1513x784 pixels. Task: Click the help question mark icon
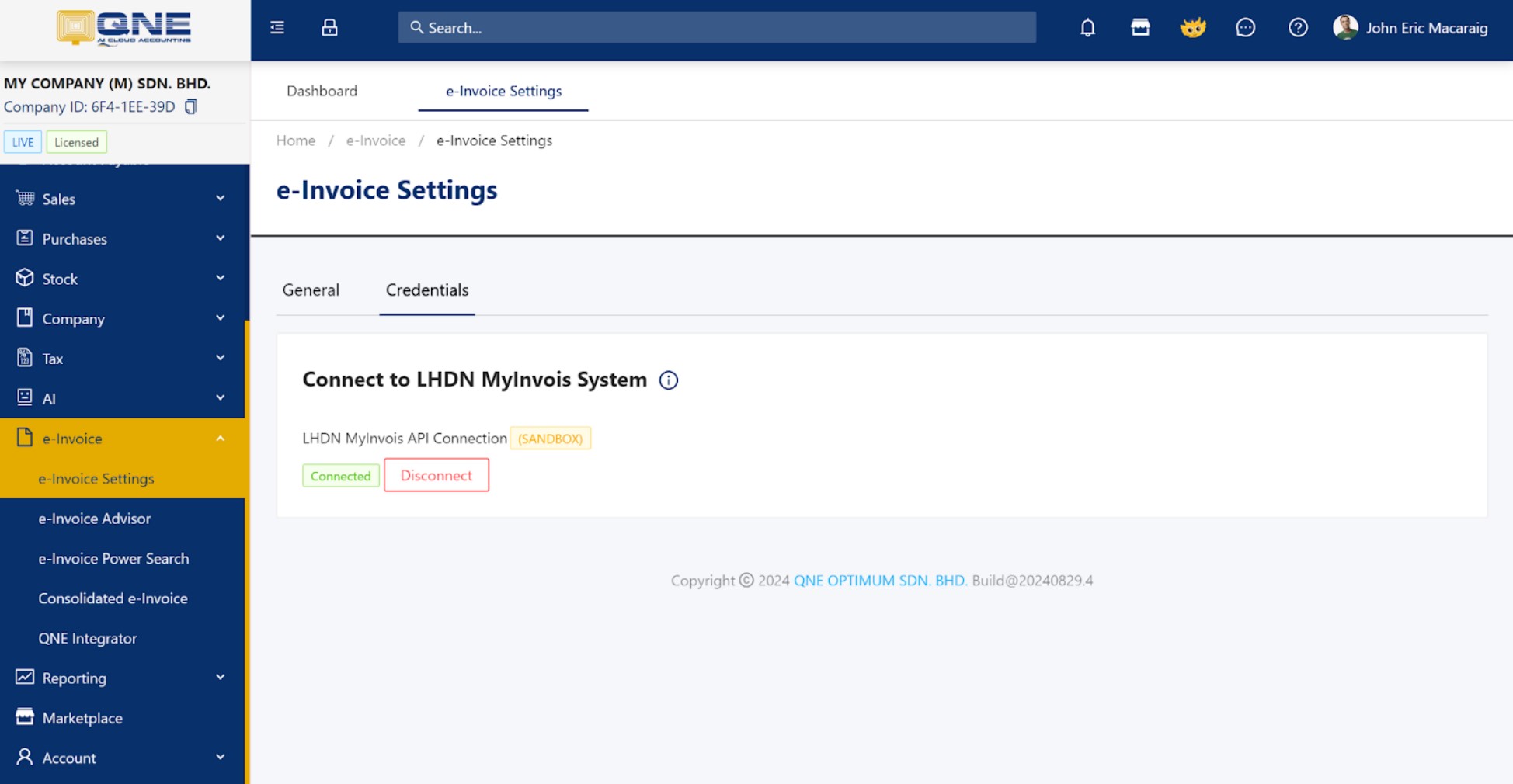(x=1298, y=28)
